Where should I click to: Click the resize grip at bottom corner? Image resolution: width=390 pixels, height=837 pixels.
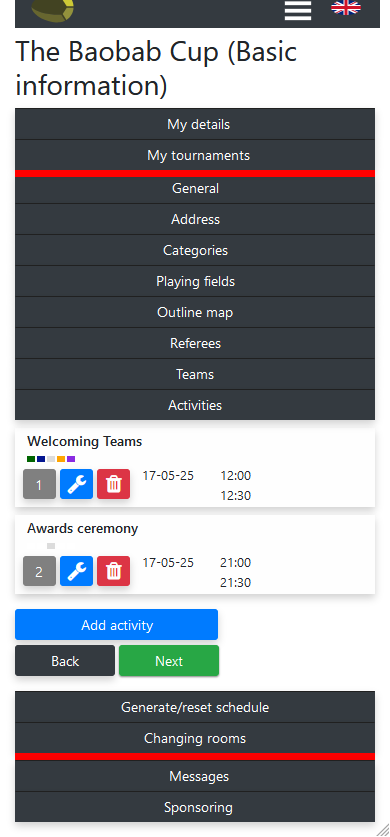point(384,830)
